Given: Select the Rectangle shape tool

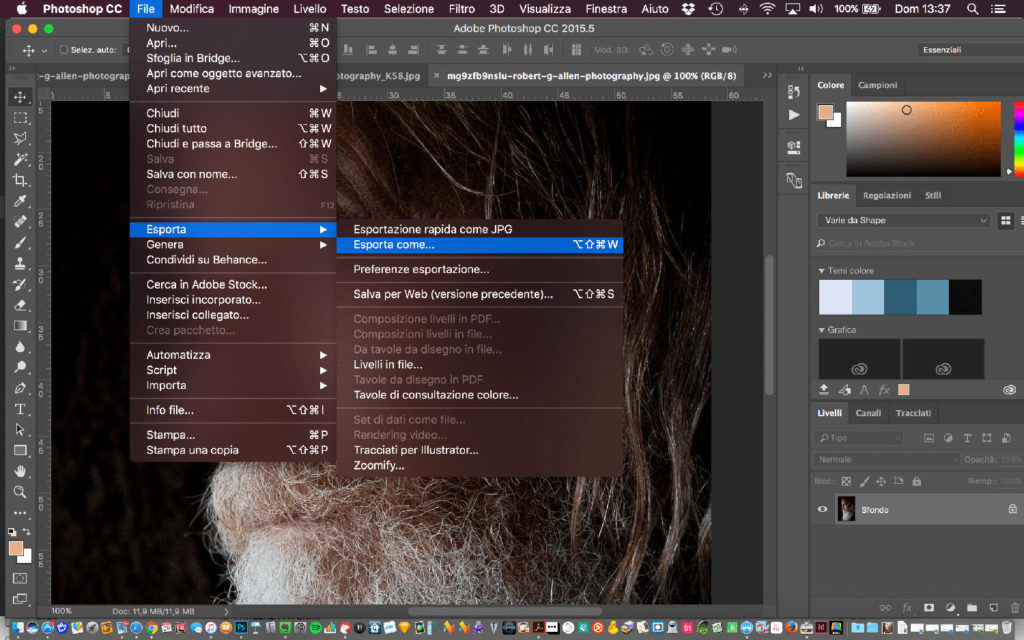Looking at the screenshot, I should [x=20, y=451].
